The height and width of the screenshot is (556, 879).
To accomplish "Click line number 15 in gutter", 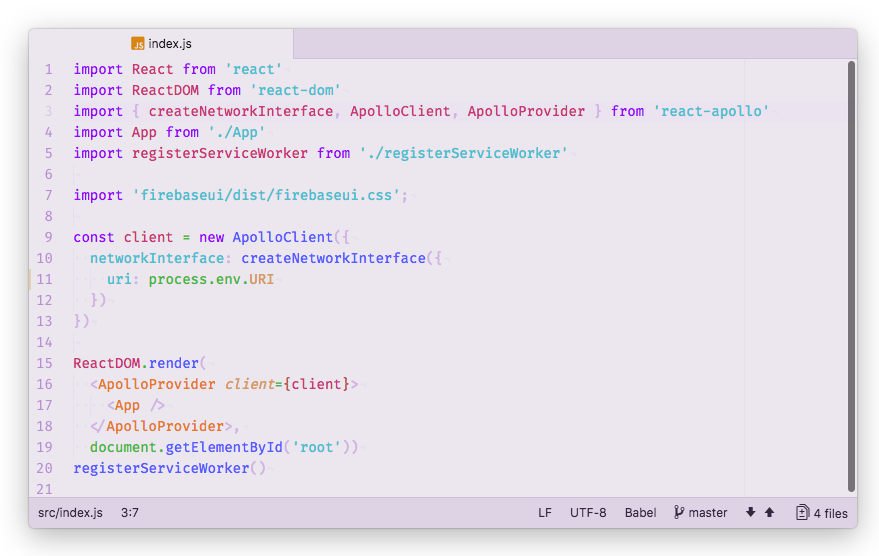I will pos(44,364).
